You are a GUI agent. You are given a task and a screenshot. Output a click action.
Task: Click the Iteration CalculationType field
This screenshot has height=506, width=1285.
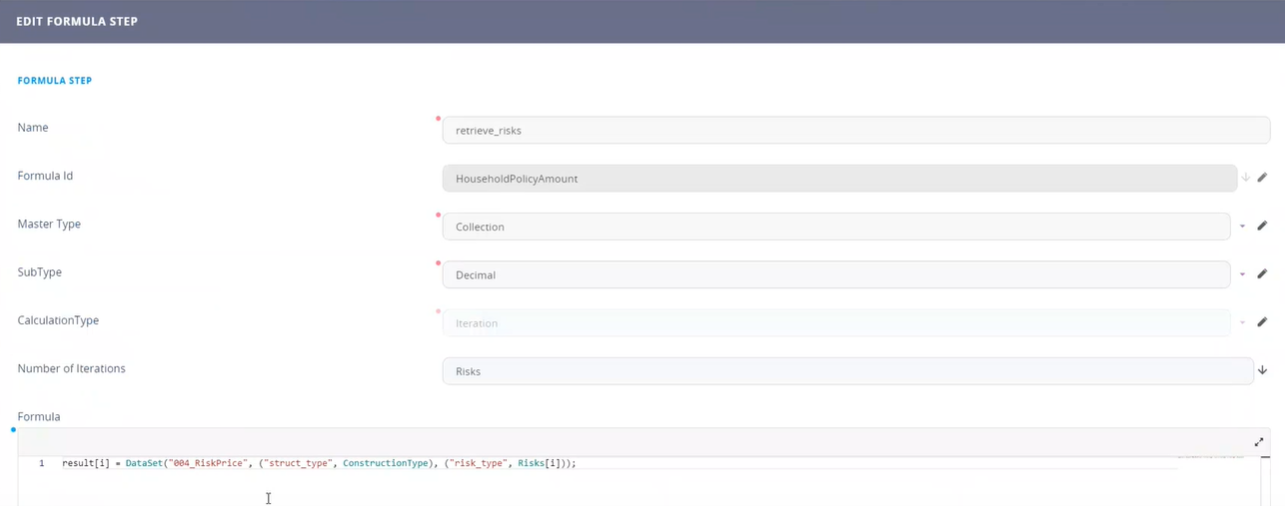[835, 323]
